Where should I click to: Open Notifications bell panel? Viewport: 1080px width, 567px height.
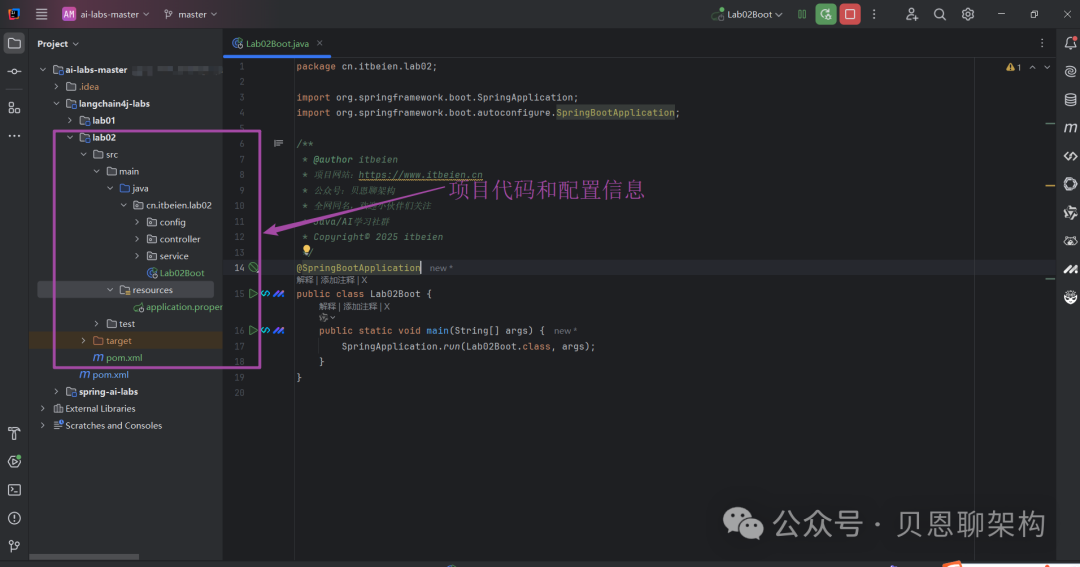point(1070,43)
